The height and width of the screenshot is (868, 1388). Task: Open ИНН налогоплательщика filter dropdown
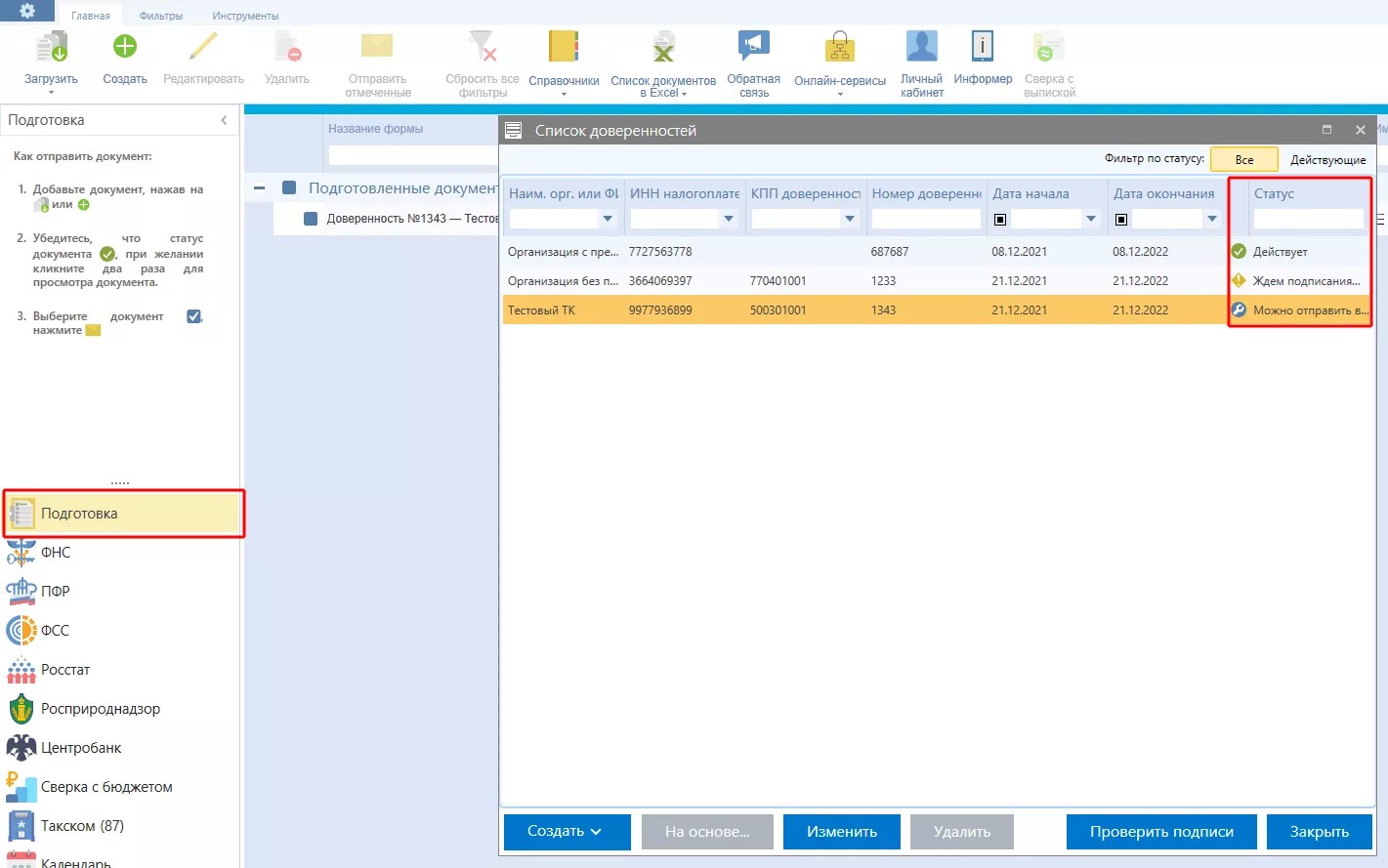(x=729, y=219)
